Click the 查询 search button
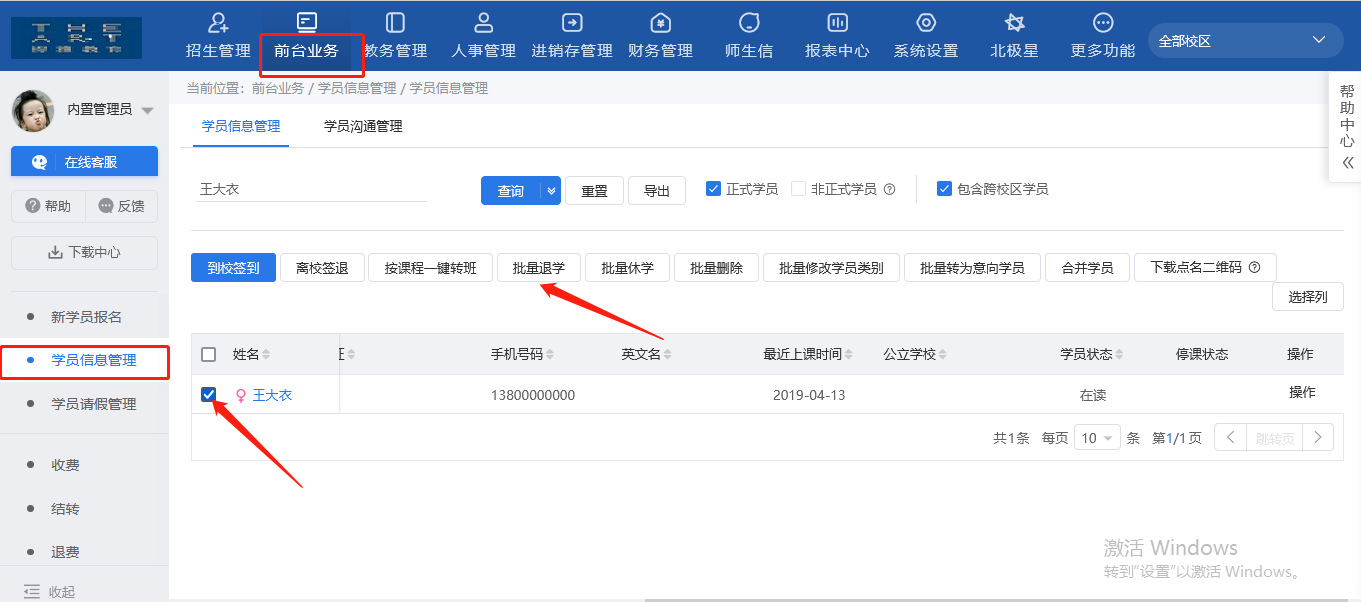This screenshot has height=602, width=1361. (x=511, y=191)
